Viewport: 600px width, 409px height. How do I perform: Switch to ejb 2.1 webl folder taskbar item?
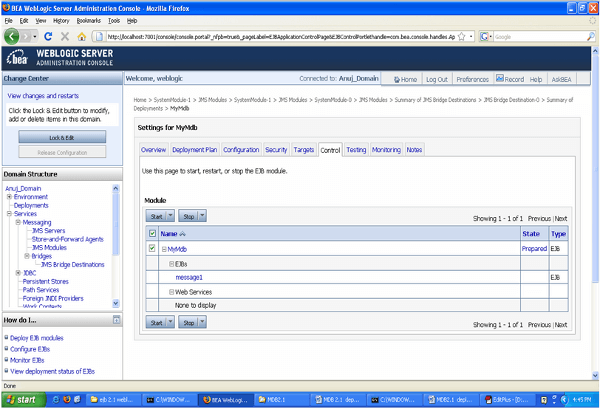[114, 400]
